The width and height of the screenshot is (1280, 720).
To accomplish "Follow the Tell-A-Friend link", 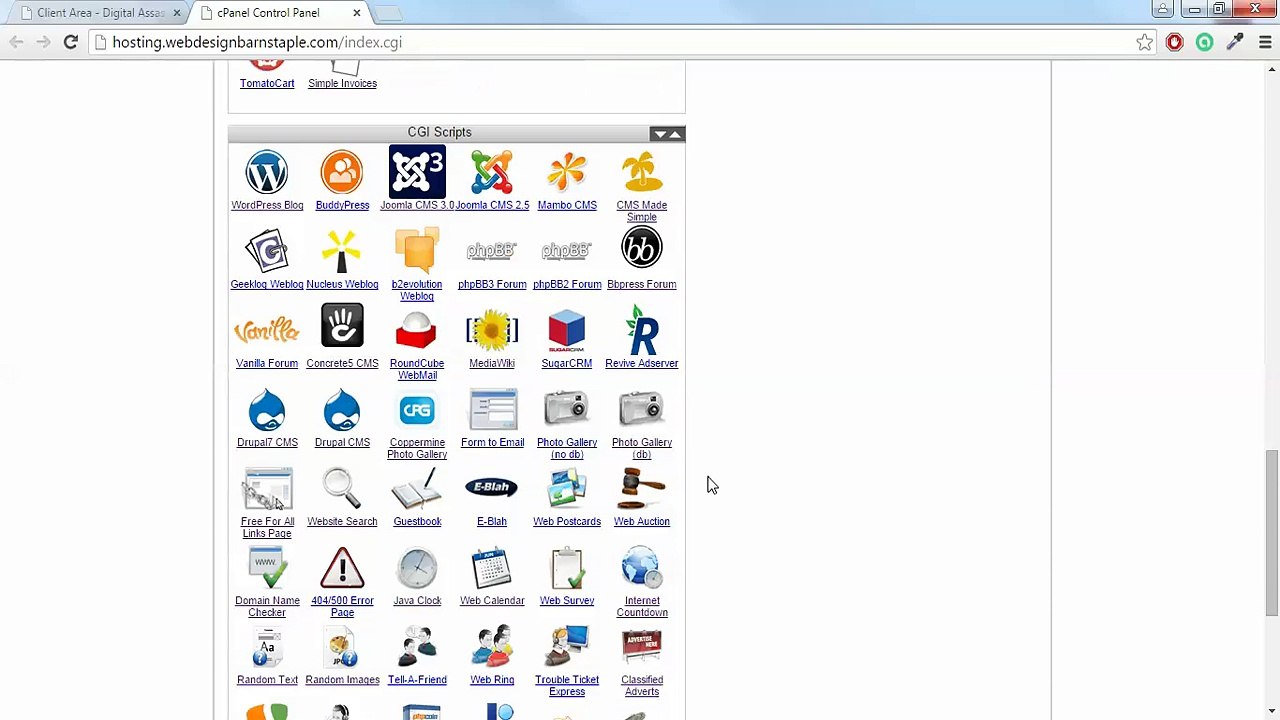I will 417,680.
